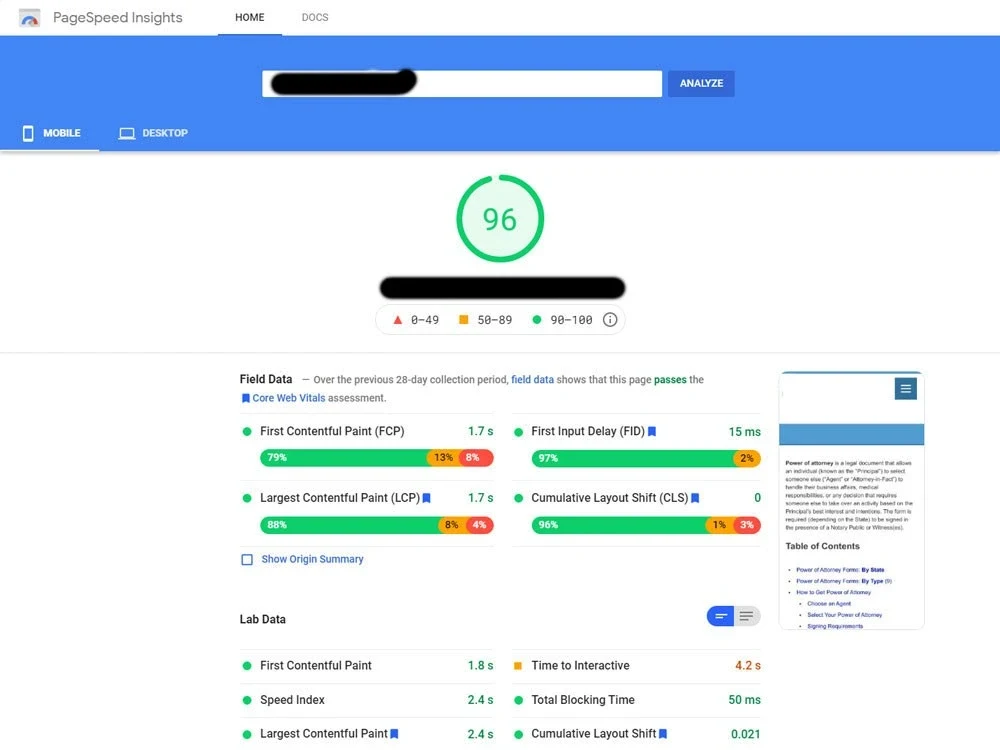Open the Core Web Vitals link
Screen dimensions: 1000x750
[288, 398]
